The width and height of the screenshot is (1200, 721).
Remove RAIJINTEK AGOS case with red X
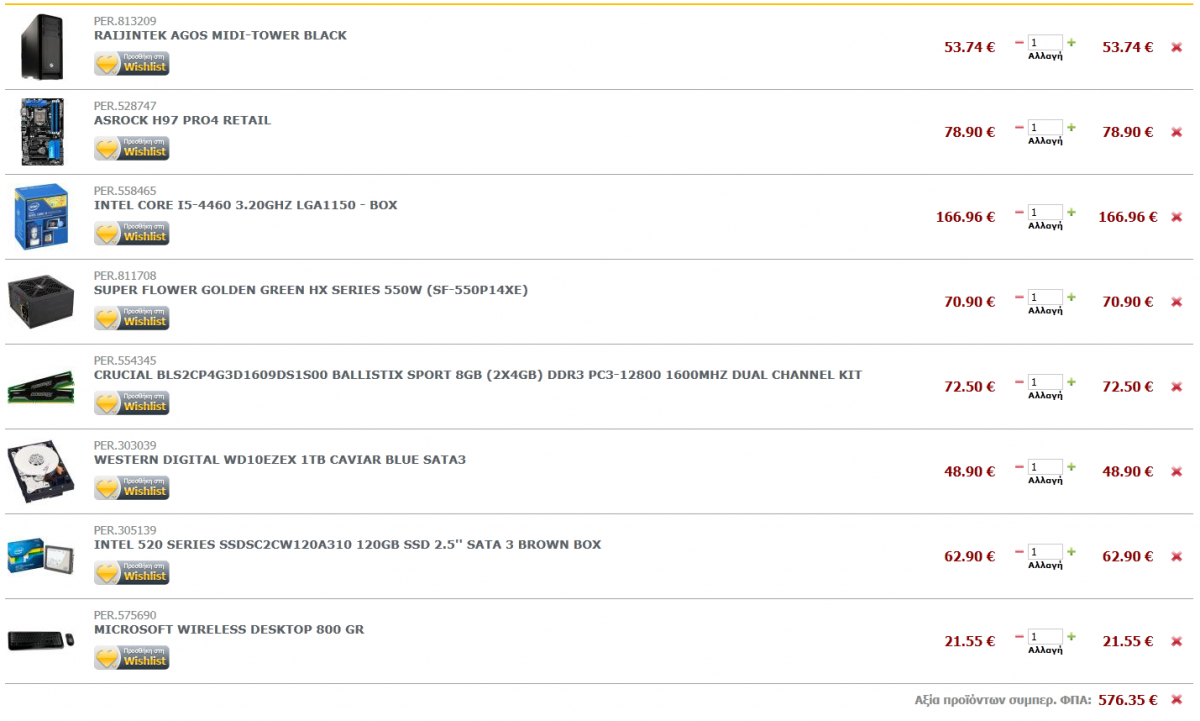(x=1176, y=47)
